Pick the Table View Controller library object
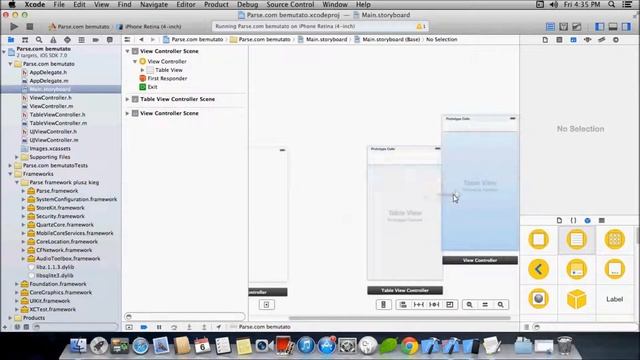This screenshot has width=640, height=360. tap(576, 239)
